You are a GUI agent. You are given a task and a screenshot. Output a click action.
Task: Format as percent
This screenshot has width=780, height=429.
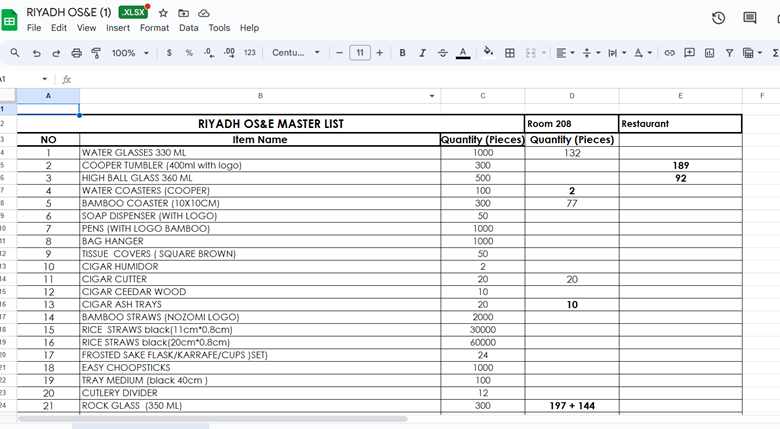point(189,53)
